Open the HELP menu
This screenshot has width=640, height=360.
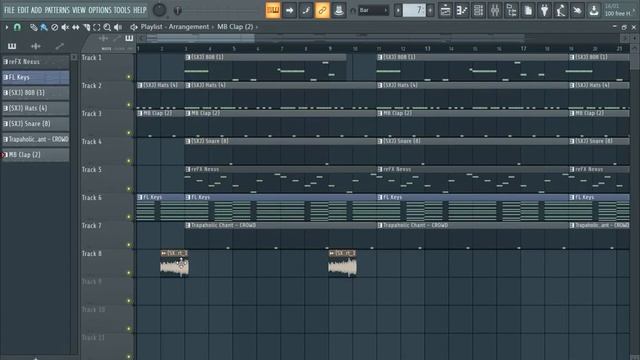[x=140, y=10]
